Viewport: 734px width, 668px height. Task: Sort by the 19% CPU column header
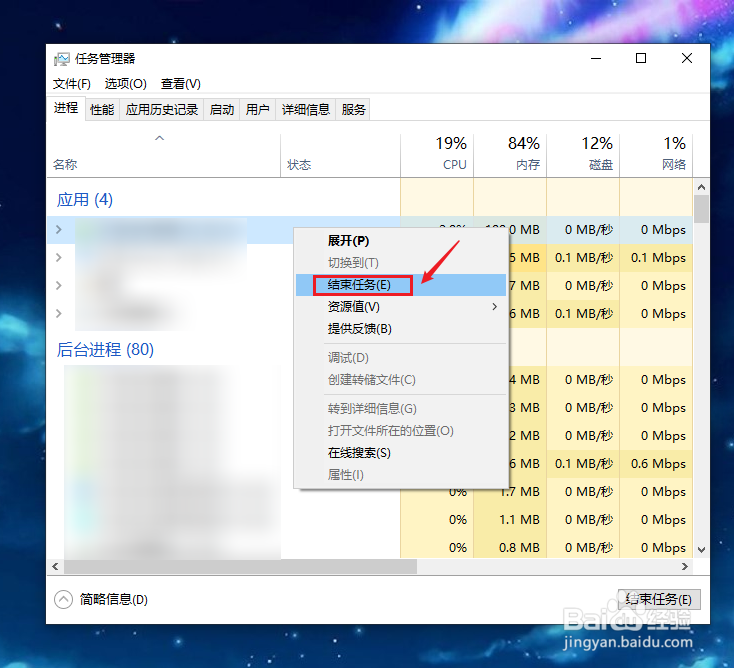pyautogui.click(x=437, y=155)
